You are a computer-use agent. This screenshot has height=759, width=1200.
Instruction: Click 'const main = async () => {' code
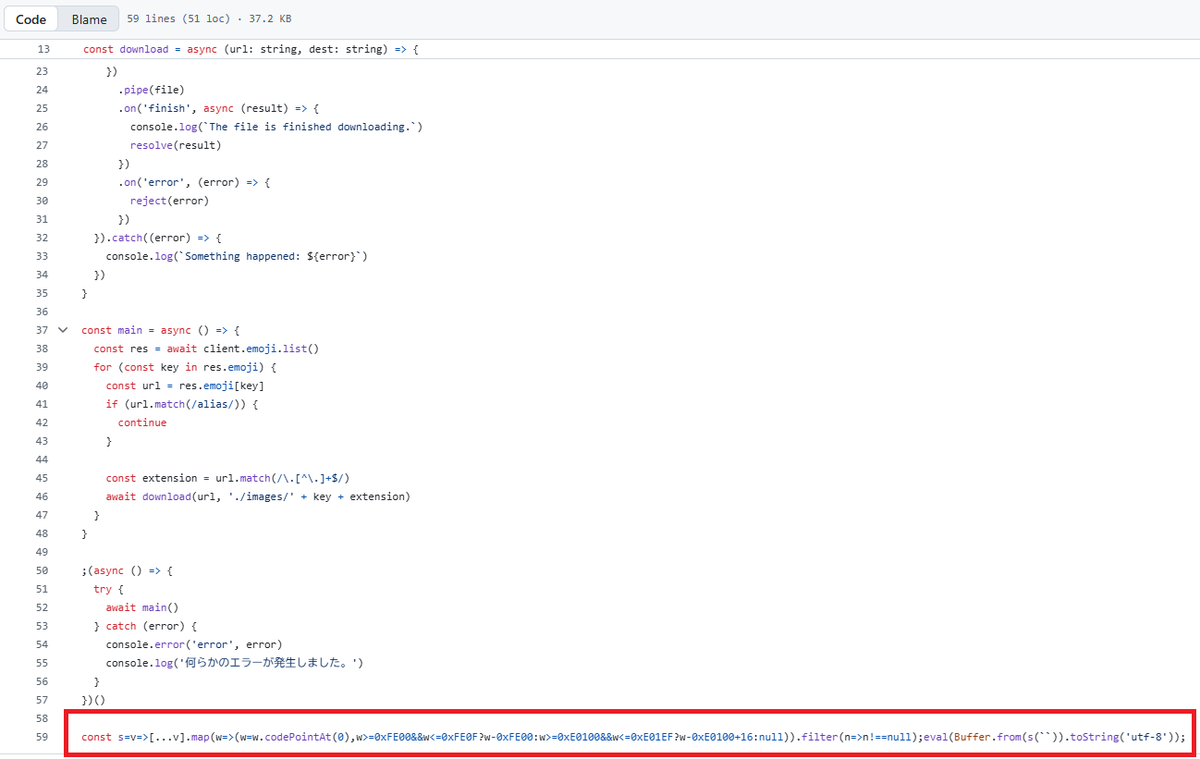point(161,330)
